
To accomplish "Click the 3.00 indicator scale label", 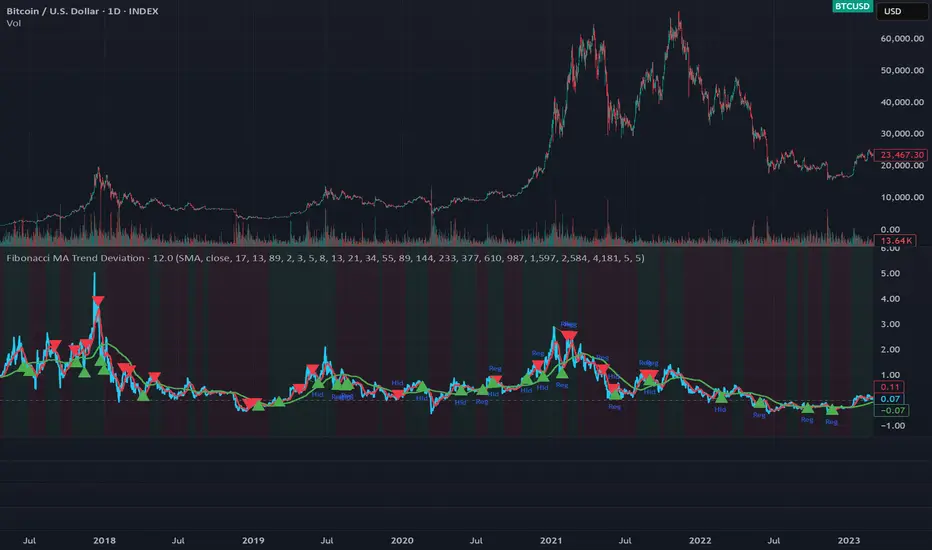I will coord(890,324).
